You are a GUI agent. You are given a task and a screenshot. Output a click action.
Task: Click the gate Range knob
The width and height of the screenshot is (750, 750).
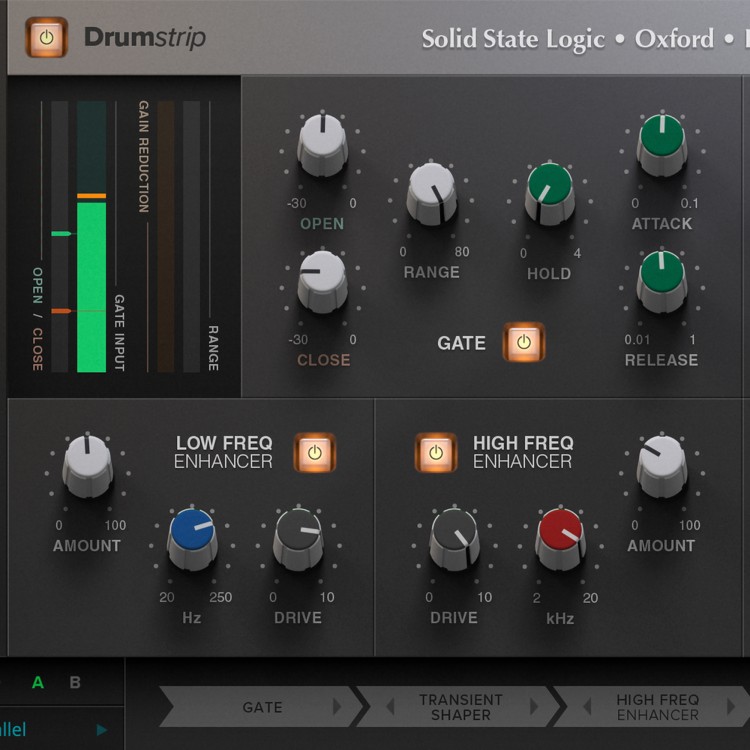tap(431, 191)
